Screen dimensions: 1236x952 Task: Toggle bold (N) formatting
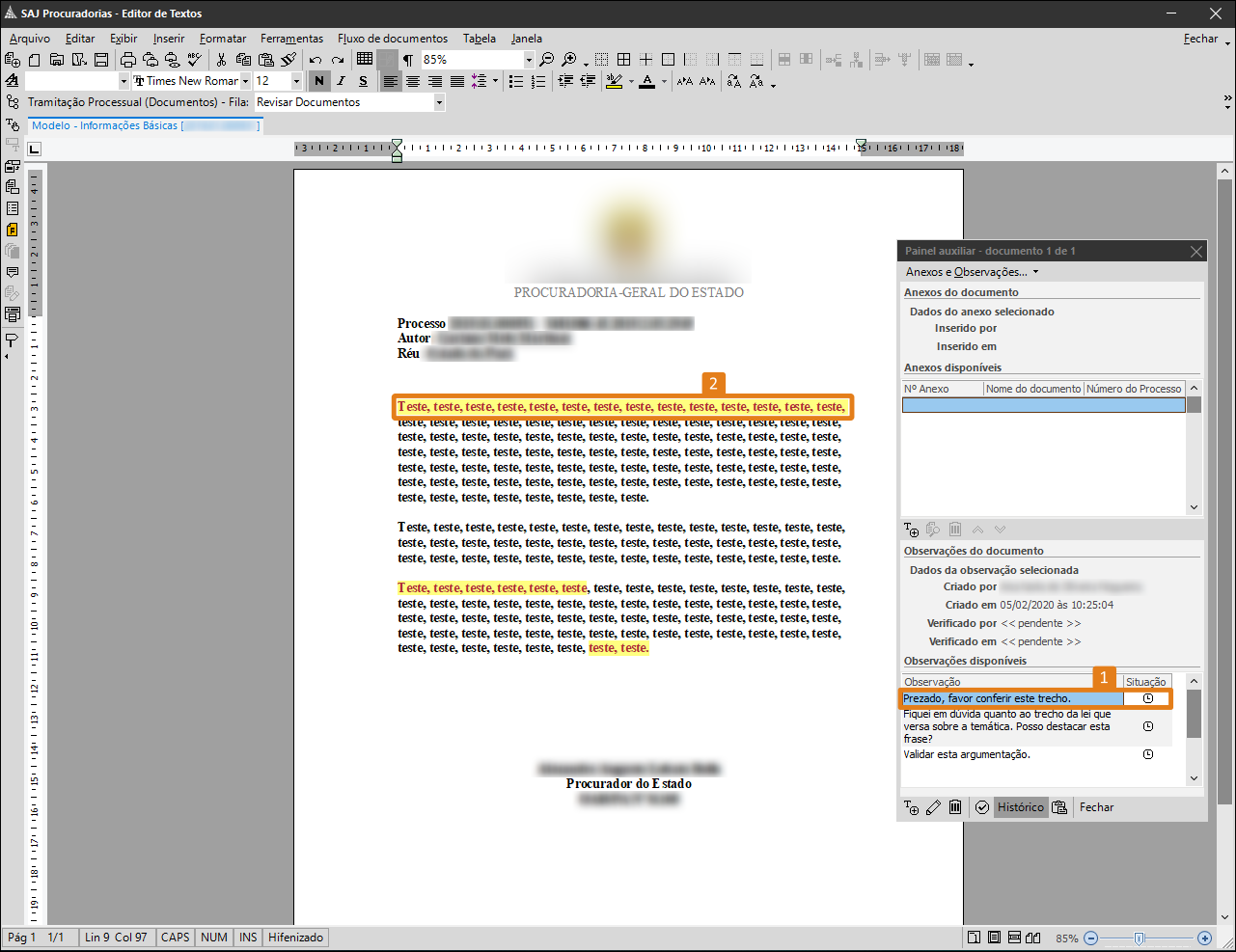click(x=319, y=82)
